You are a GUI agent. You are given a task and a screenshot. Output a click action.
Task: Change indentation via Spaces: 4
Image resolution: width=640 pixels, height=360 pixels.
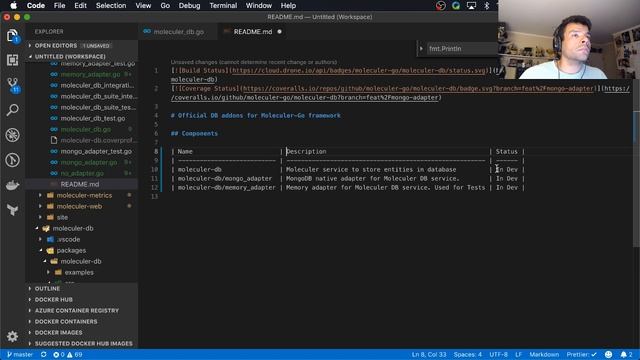click(468, 354)
